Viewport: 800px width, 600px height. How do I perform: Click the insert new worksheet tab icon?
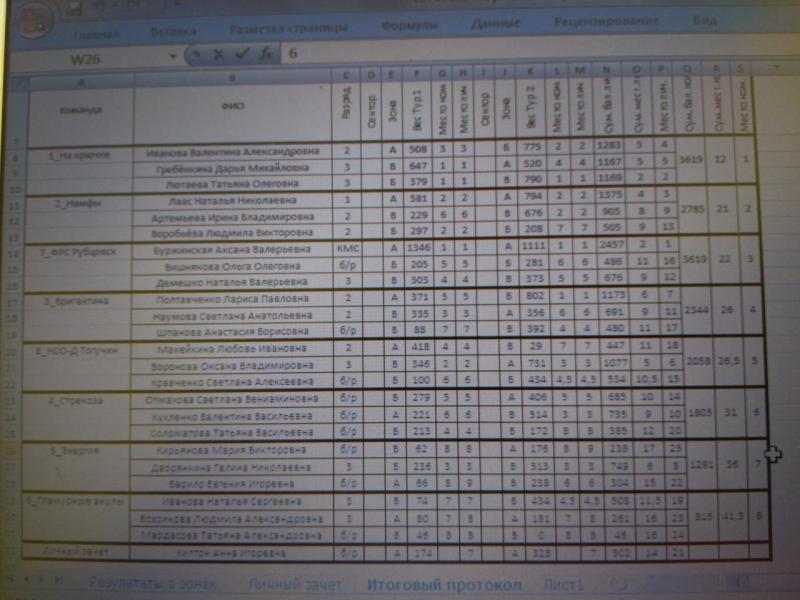tap(618, 582)
